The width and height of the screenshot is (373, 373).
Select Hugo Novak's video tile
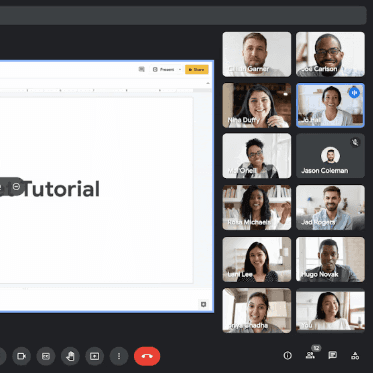coord(330,259)
